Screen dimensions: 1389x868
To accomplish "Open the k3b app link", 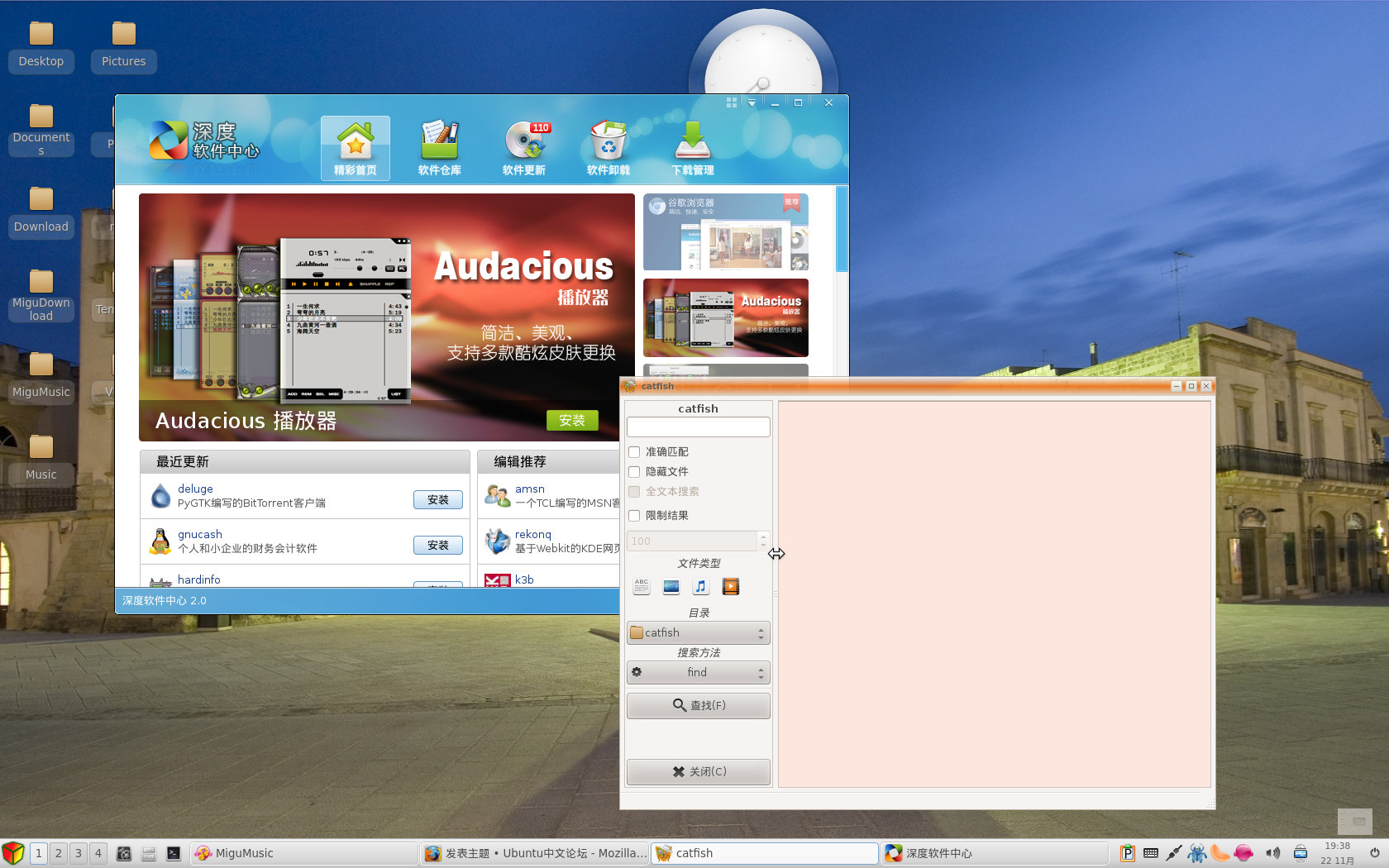I will pos(524,580).
